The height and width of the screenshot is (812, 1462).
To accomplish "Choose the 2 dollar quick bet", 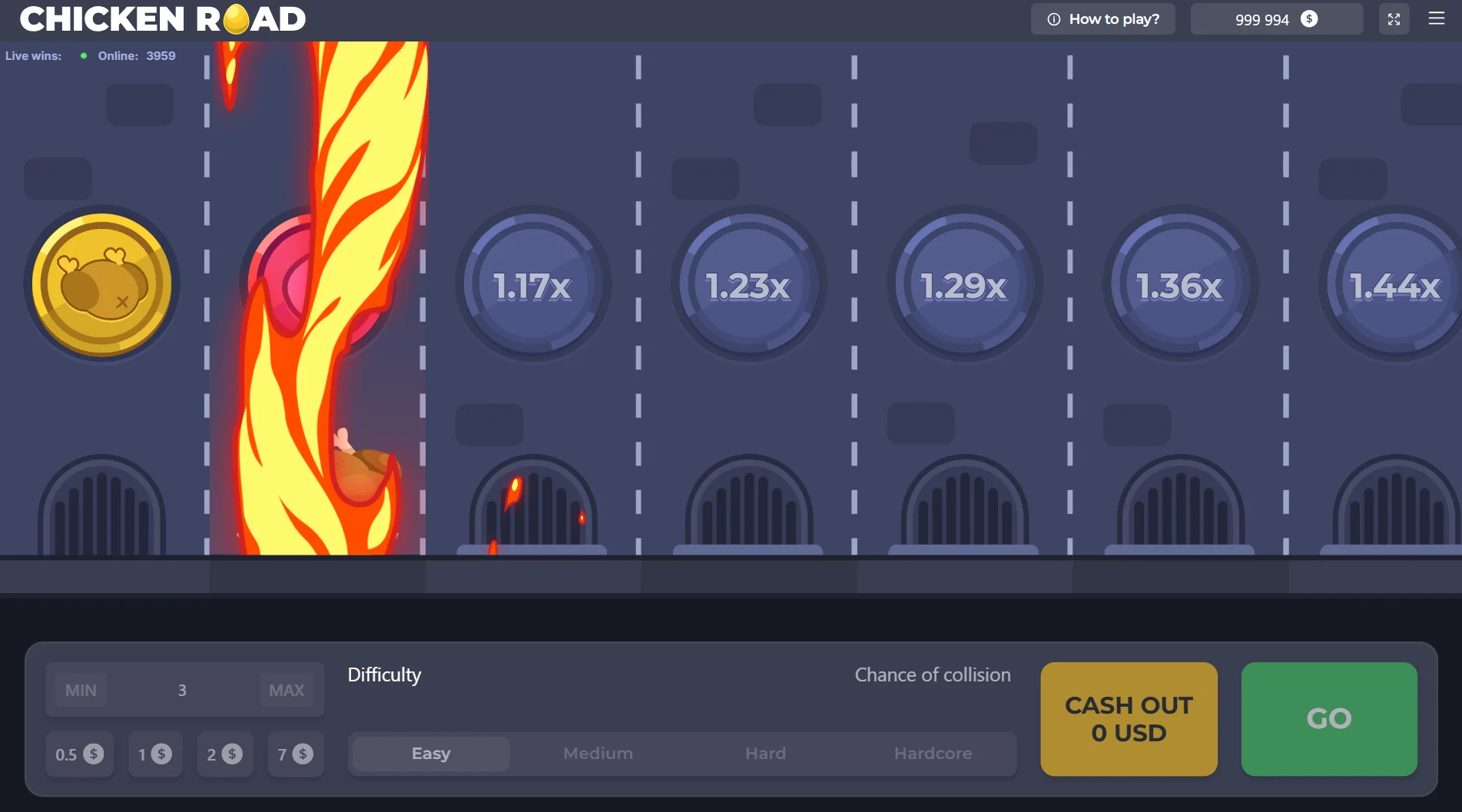I will click(x=225, y=754).
